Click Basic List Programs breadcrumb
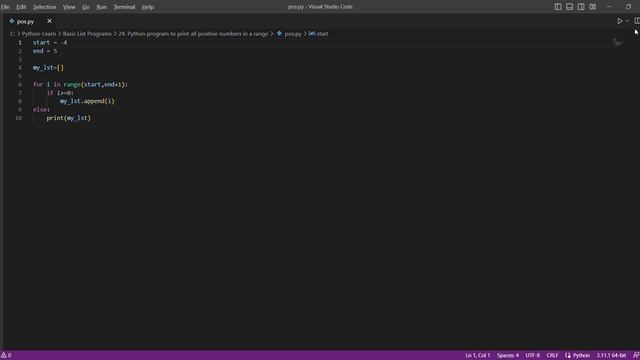The height and width of the screenshot is (360, 640). coord(87,34)
